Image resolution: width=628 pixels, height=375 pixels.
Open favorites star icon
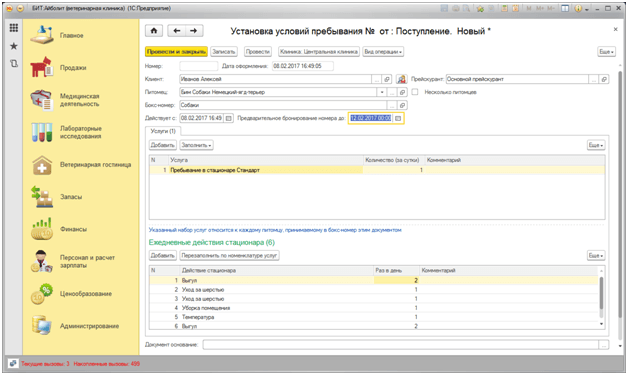14,46
